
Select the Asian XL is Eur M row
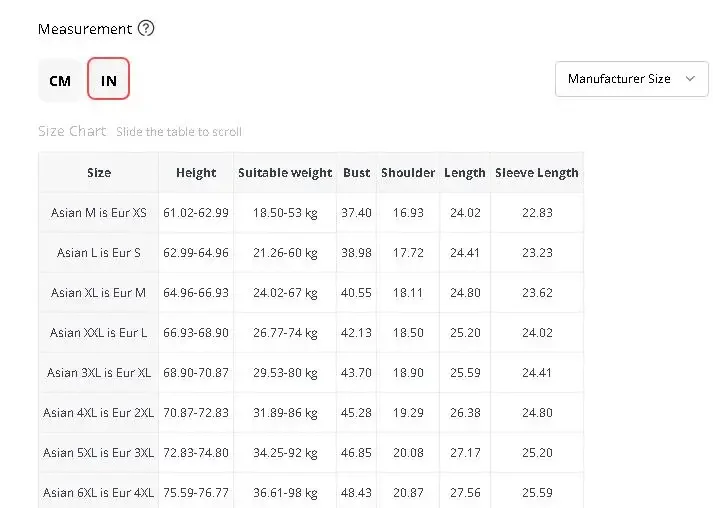(311, 293)
